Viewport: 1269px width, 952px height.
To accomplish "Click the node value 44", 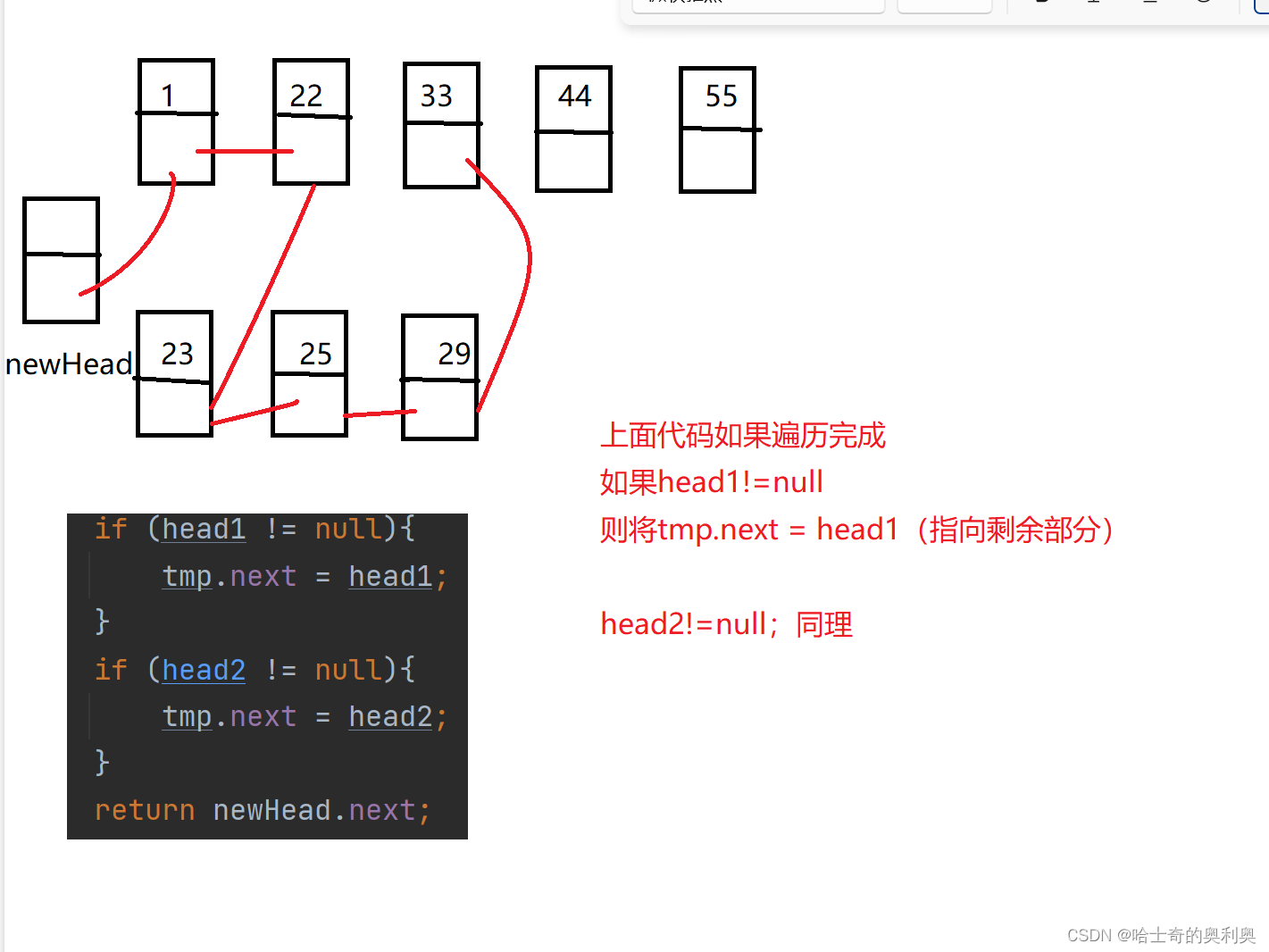I will click(x=575, y=96).
